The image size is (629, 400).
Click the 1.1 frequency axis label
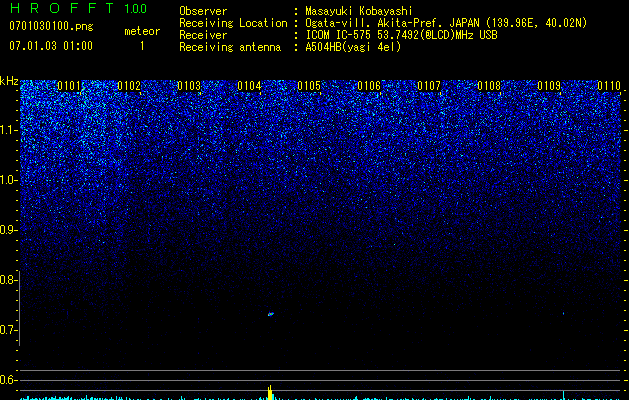click(8, 130)
